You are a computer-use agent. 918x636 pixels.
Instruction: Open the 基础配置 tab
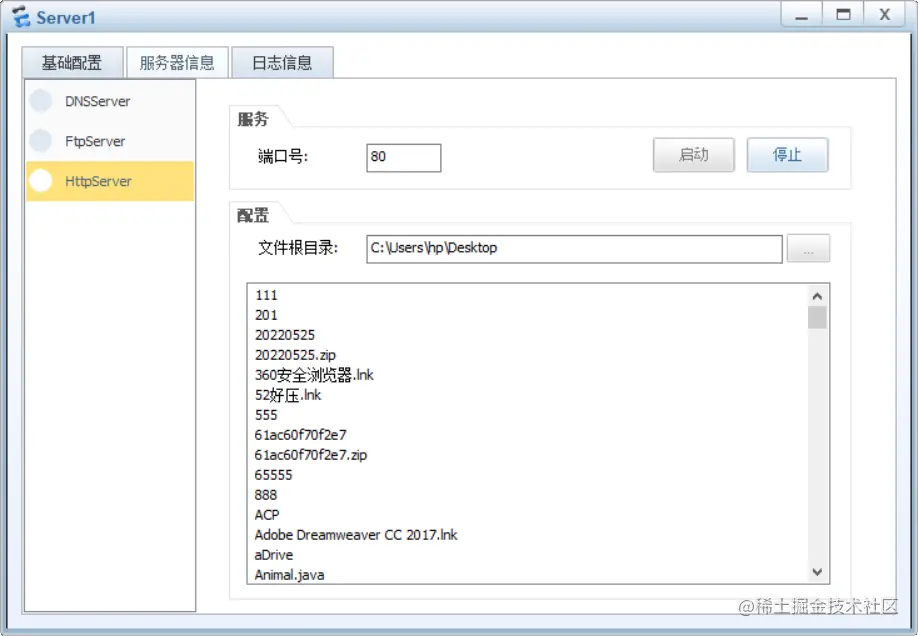tap(73, 63)
